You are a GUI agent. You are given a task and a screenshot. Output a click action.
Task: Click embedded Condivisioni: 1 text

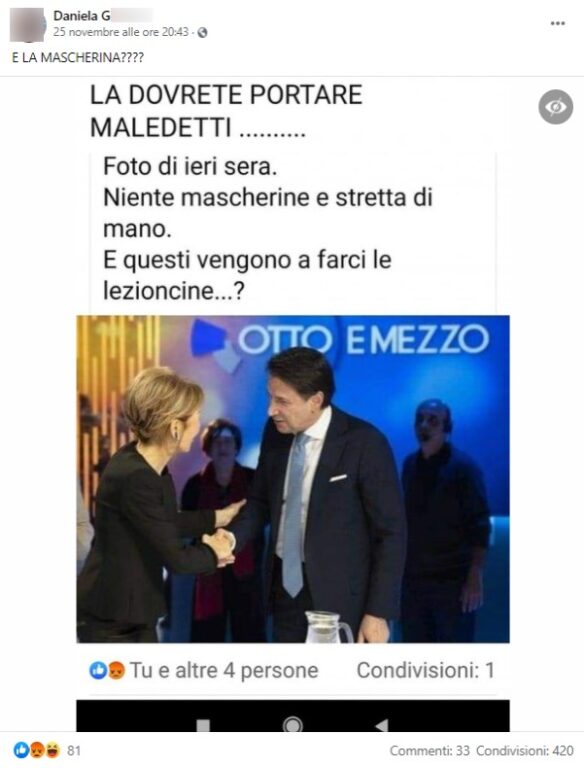coord(426,671)
